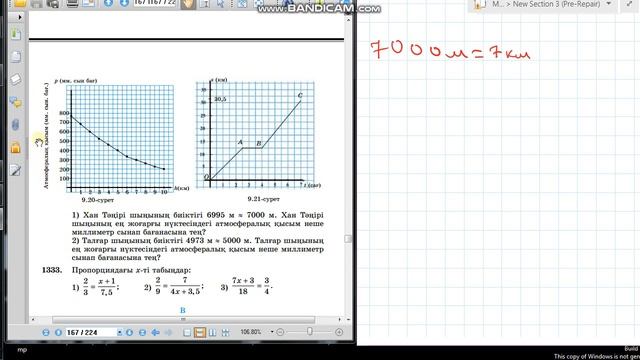Open the 106.80% zoom dropdown
This screenshot has width=640, height=360.
pos(272,332)
